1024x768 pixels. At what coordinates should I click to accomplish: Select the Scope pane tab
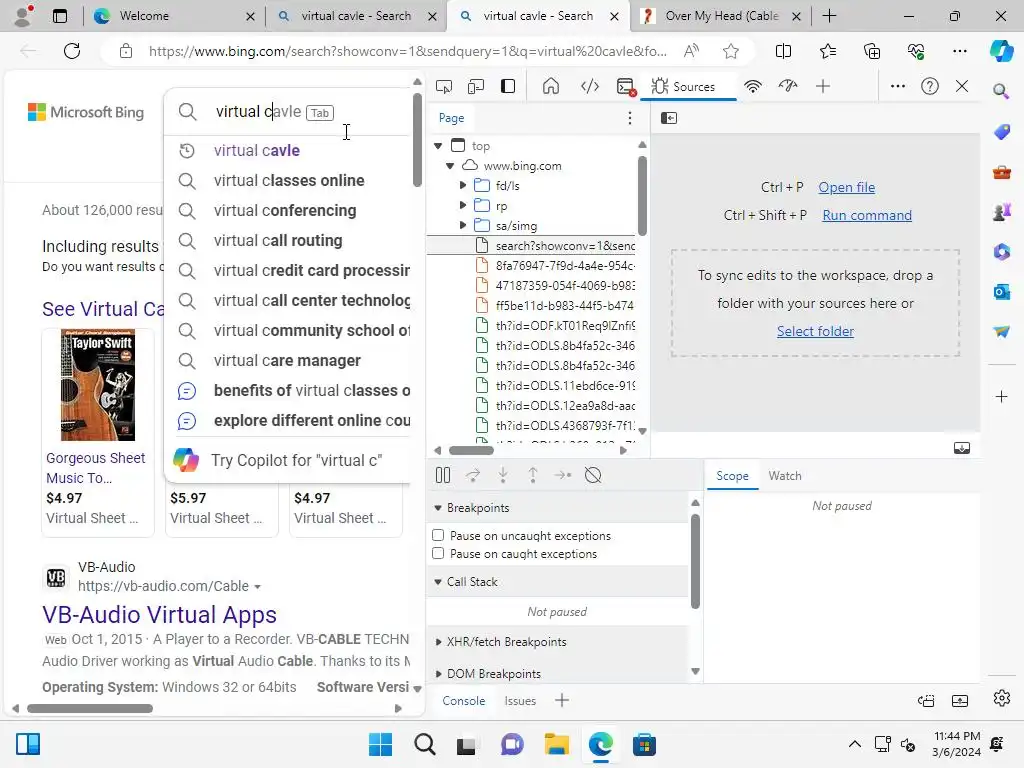(x=732, y=476)
